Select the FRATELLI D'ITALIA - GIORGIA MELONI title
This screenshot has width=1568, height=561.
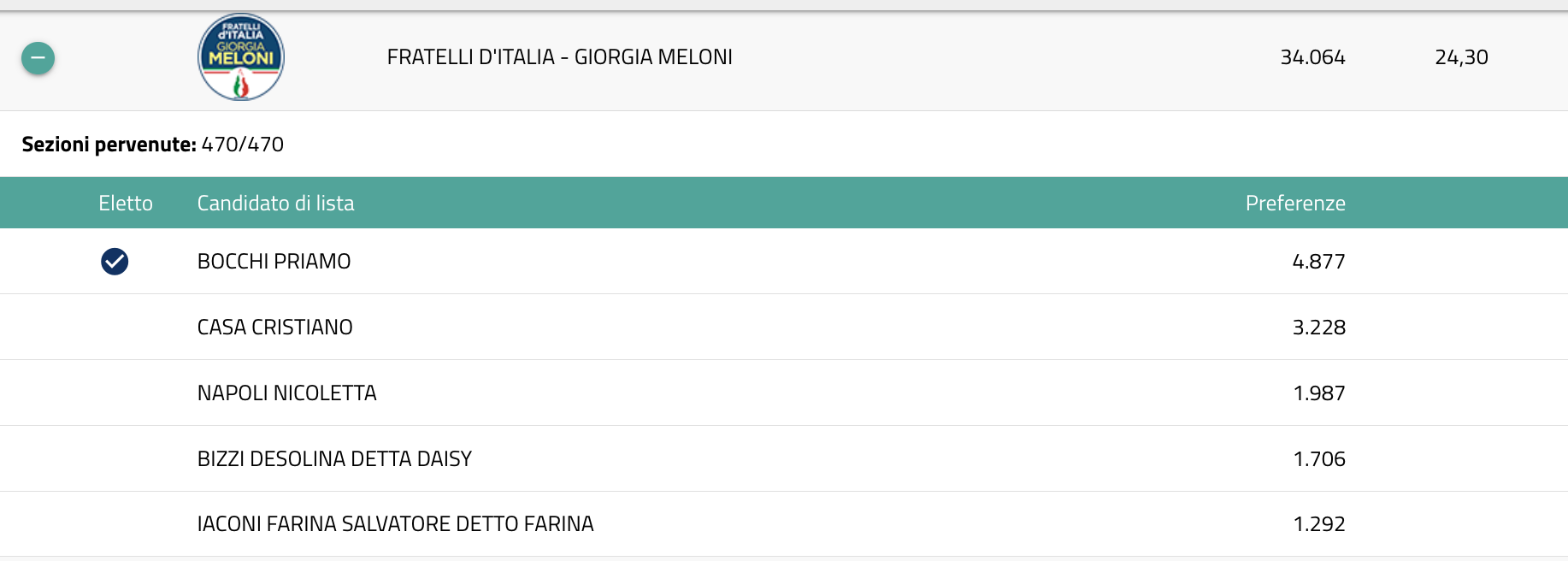(559, 57)
